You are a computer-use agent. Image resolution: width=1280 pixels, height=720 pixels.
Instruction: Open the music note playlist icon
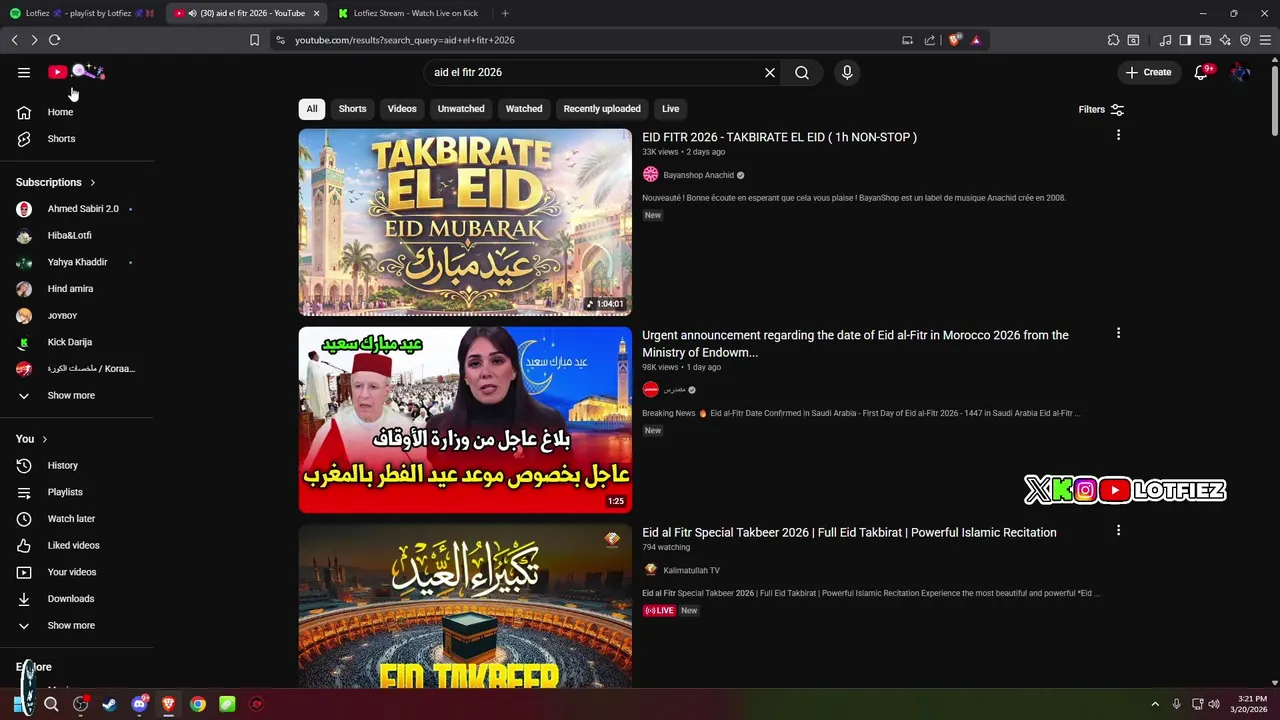(x=1165, y=40)
